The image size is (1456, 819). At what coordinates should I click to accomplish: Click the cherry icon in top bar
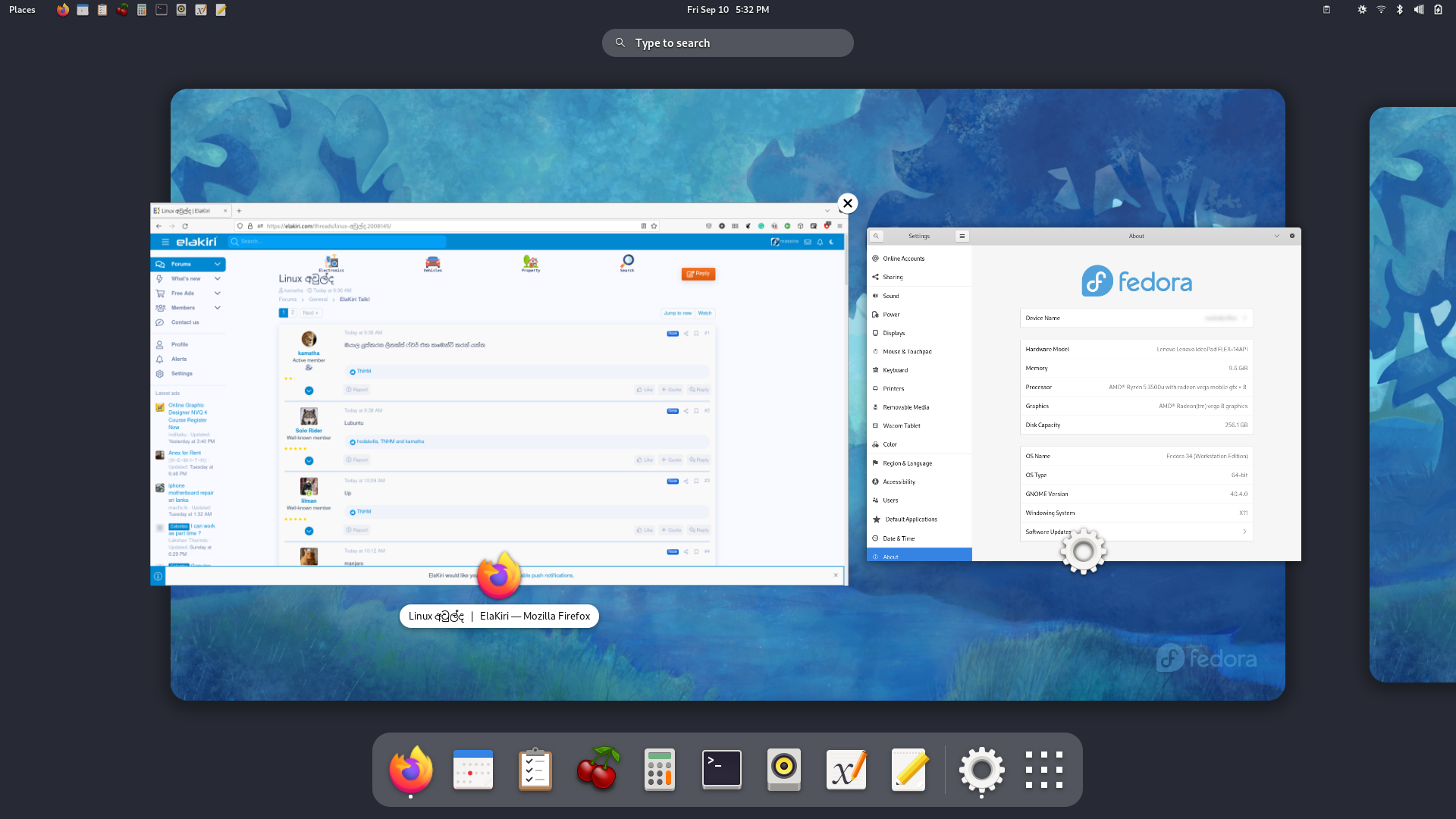pos(122,10)
